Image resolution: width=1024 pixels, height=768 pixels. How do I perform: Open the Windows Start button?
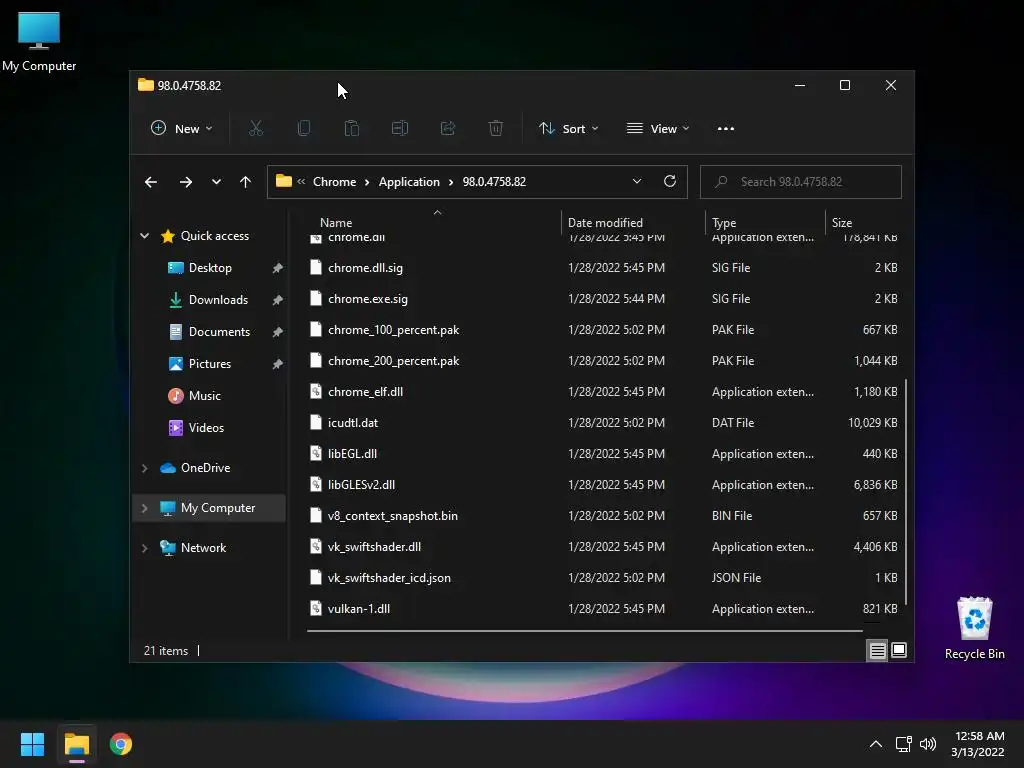point(32,744)
